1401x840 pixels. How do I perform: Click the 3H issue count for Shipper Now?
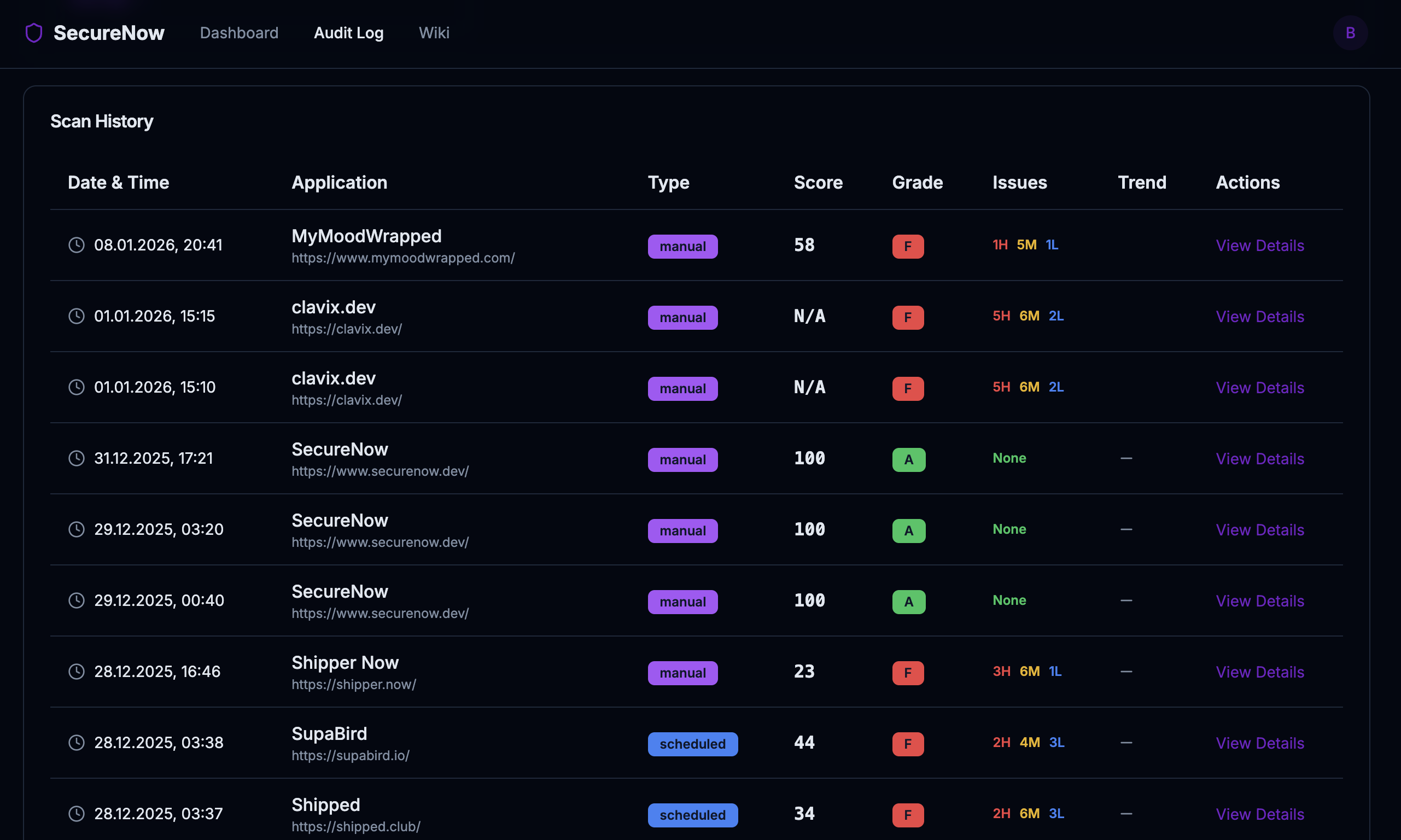tap(1001, 672)
